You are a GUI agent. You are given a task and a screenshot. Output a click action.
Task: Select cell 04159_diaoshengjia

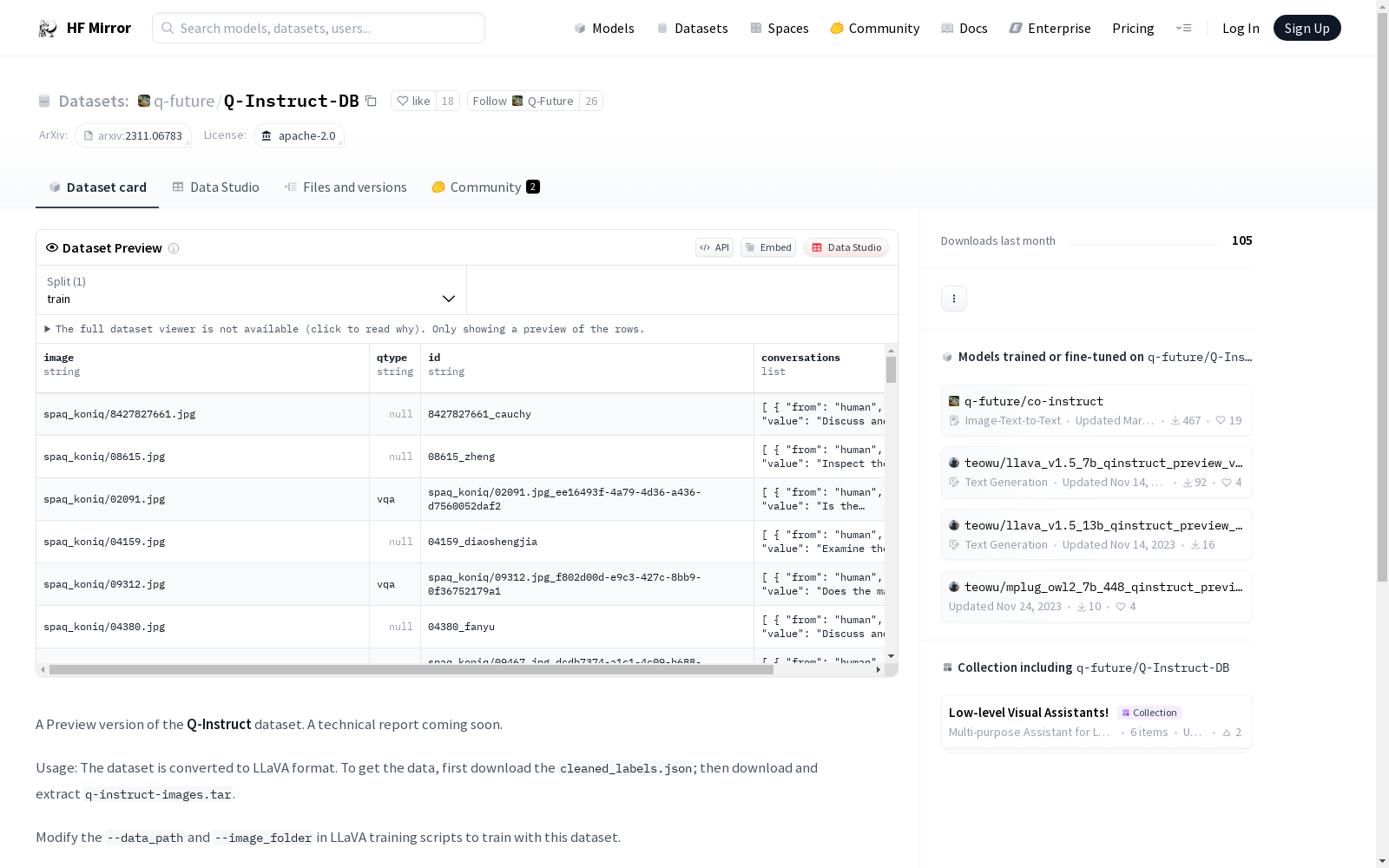click(588, 542)
